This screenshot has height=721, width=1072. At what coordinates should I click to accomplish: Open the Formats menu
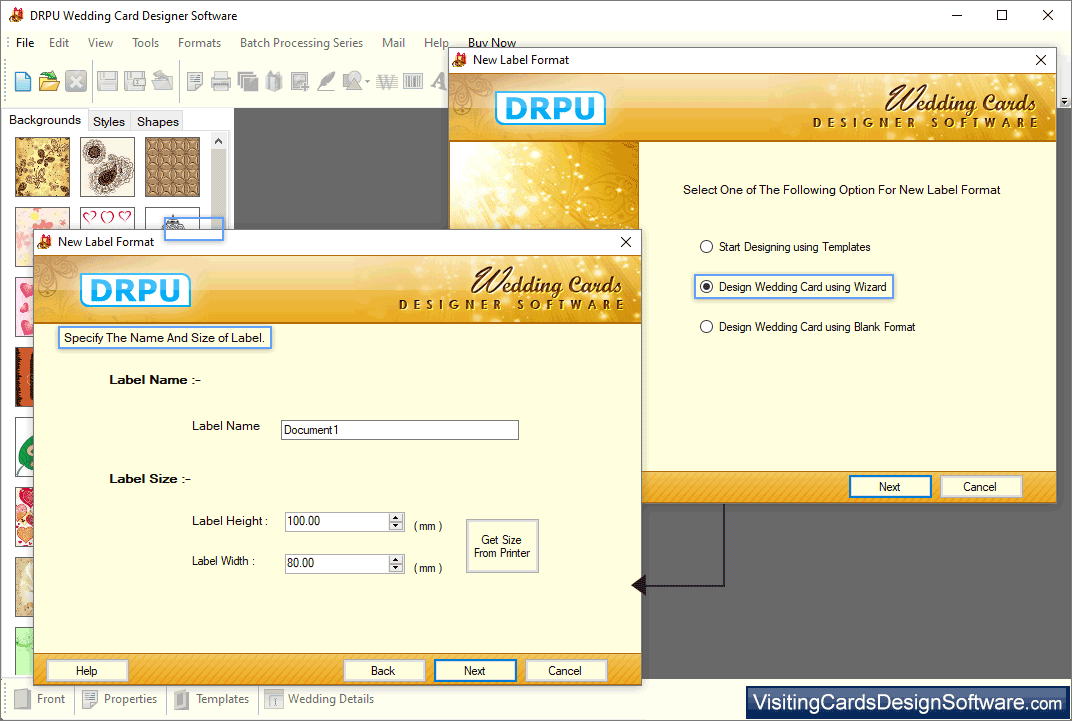pyautogui.click(x=200, y=42)
